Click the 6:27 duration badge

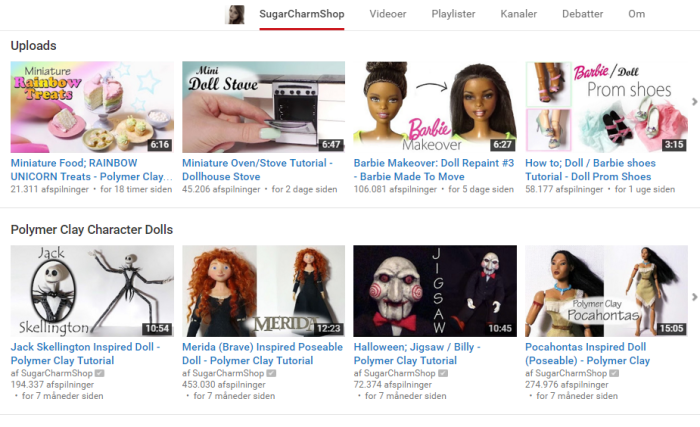[502, 145]
